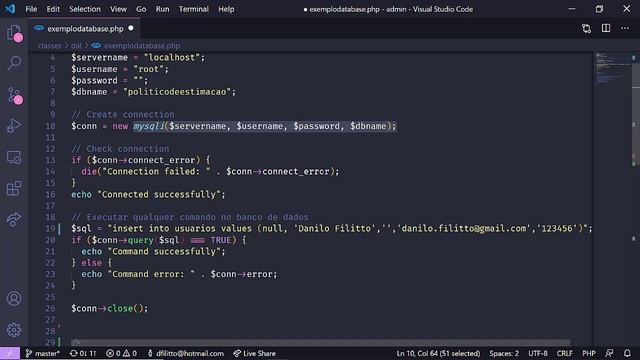The height and width of the screenshot is (360, 640).
Task: Open the Accounts menu icon
Action: click(14, 299)
